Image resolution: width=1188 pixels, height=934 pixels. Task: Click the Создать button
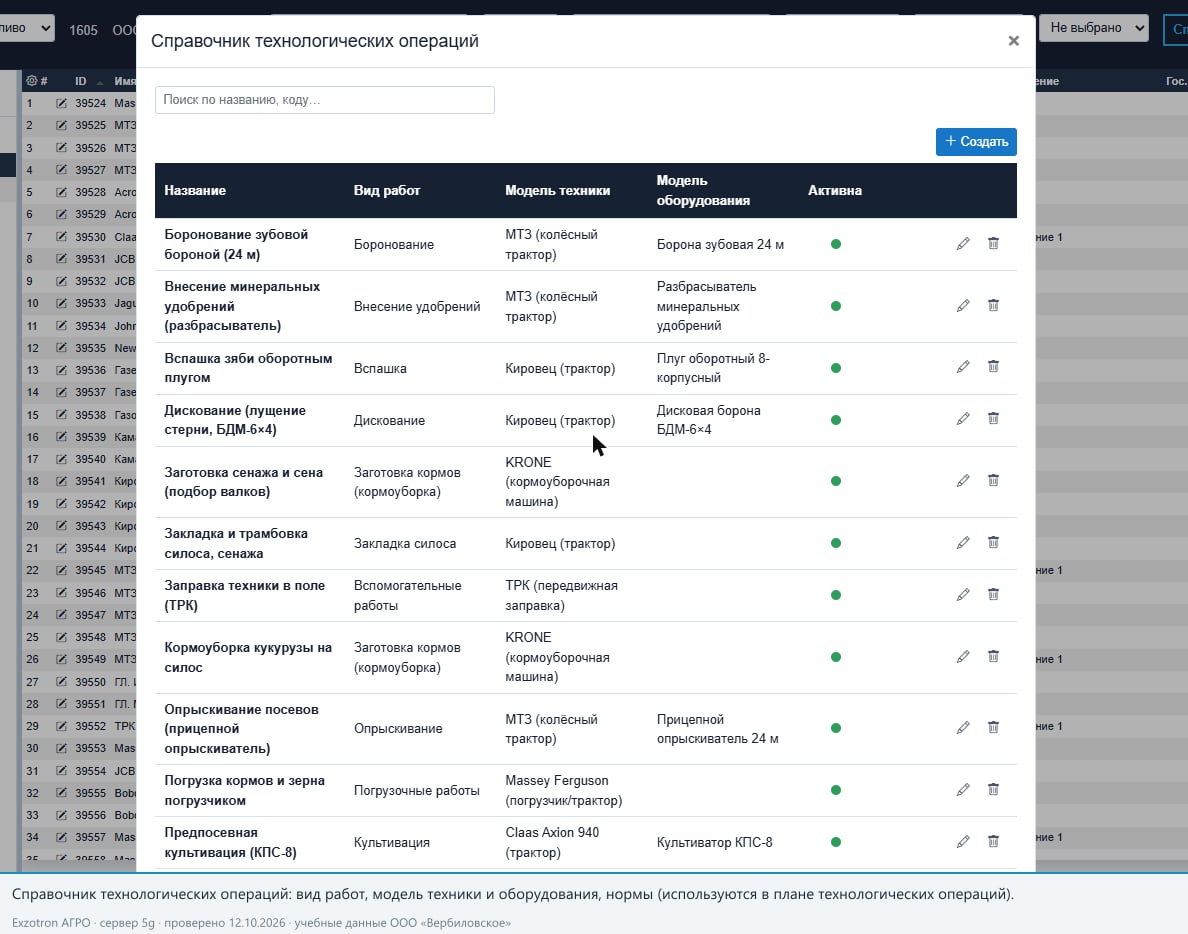(976, 142)
